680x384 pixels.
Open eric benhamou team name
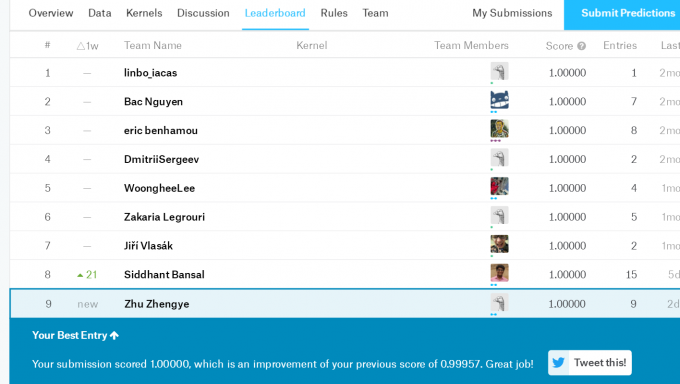[160, 131]
